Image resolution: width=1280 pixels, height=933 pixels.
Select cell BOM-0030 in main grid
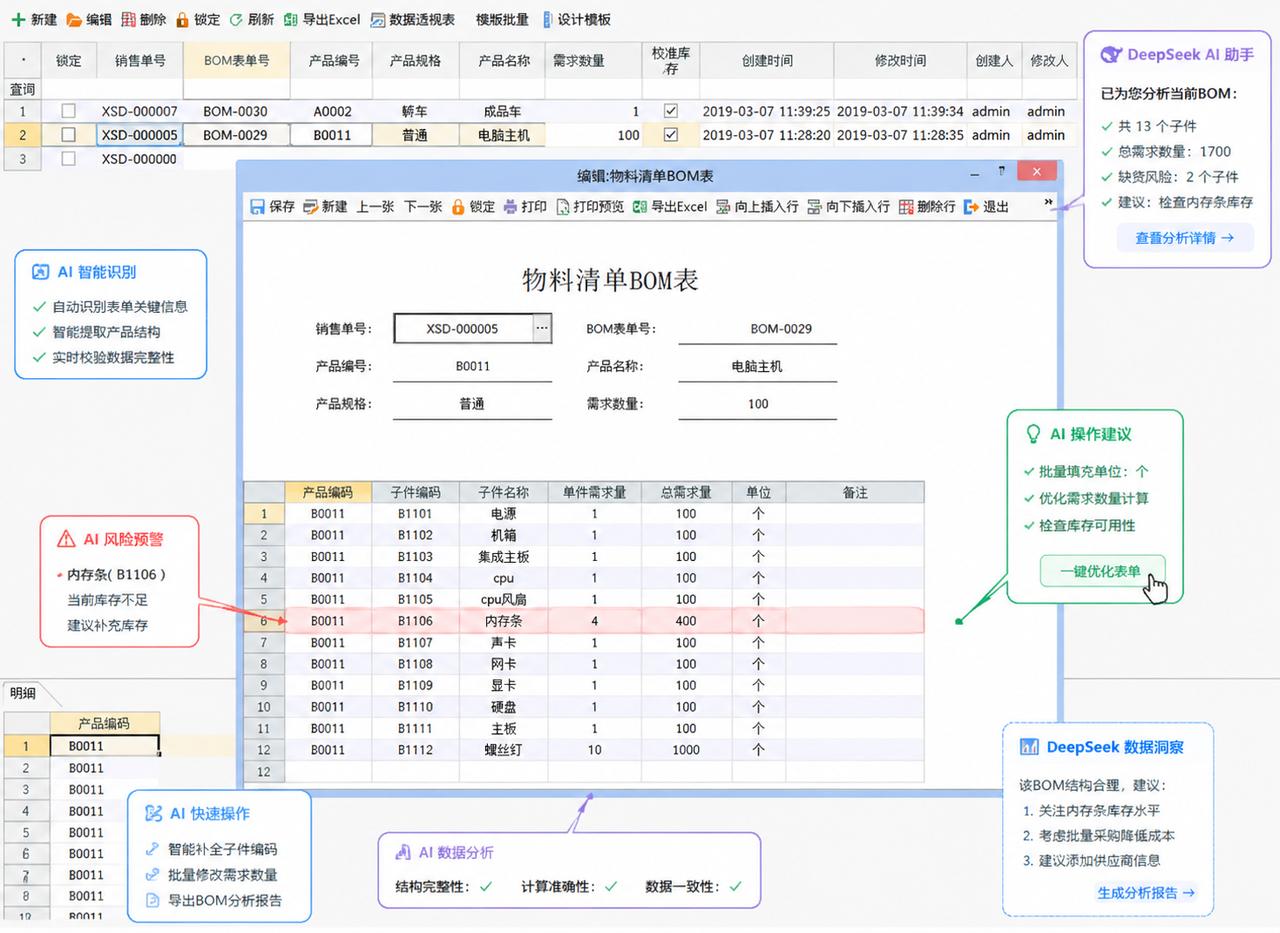click(236, 111)
